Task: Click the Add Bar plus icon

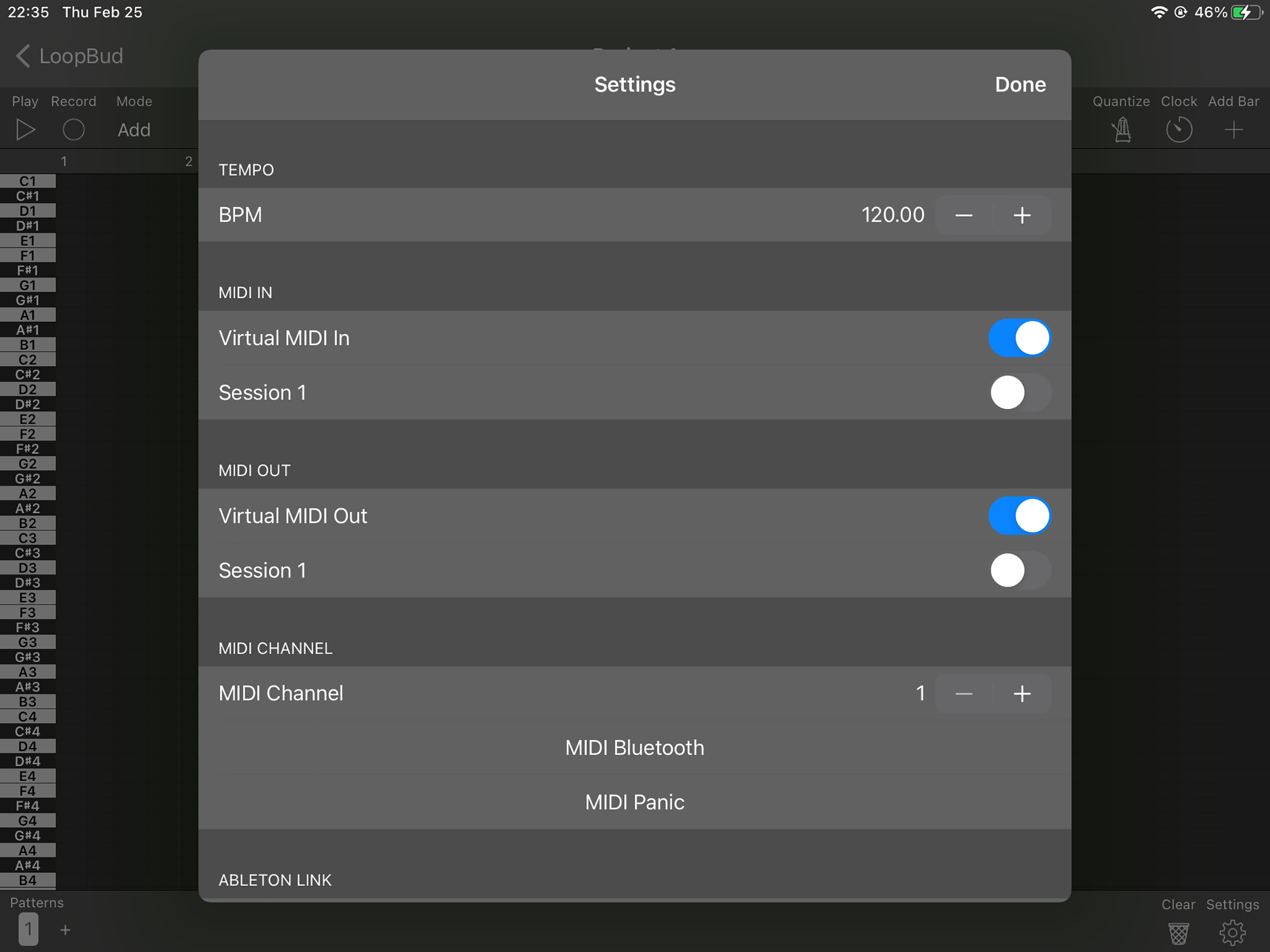Action: click(x=1233, y=130)
